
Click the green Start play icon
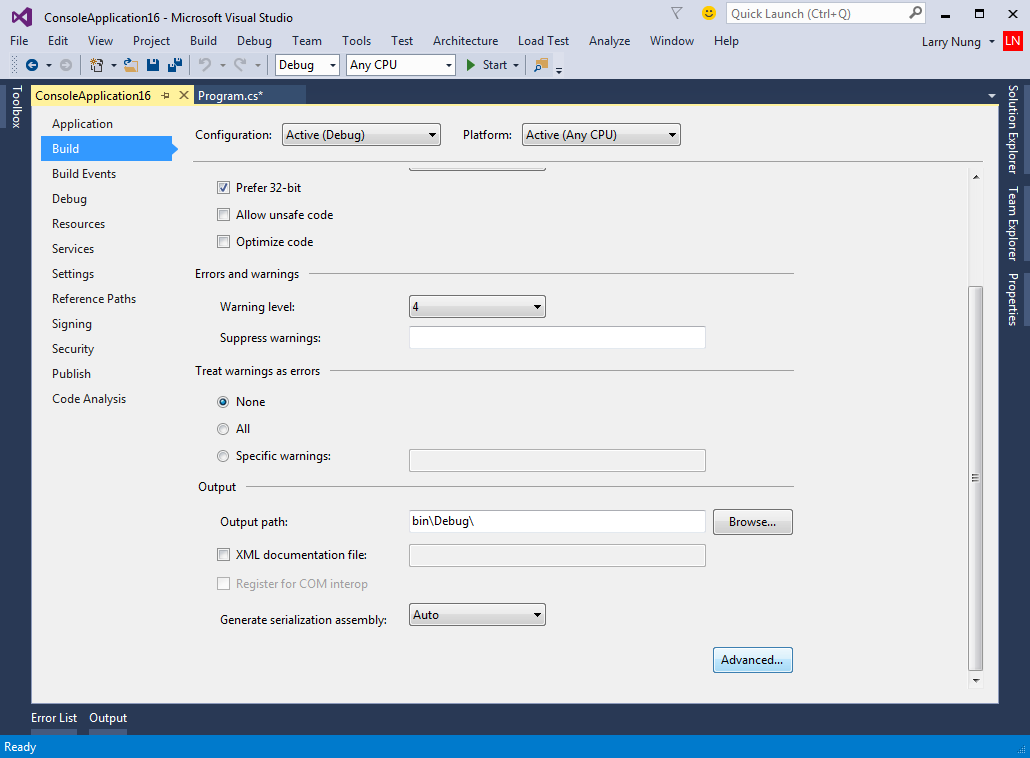coord(470,65)
